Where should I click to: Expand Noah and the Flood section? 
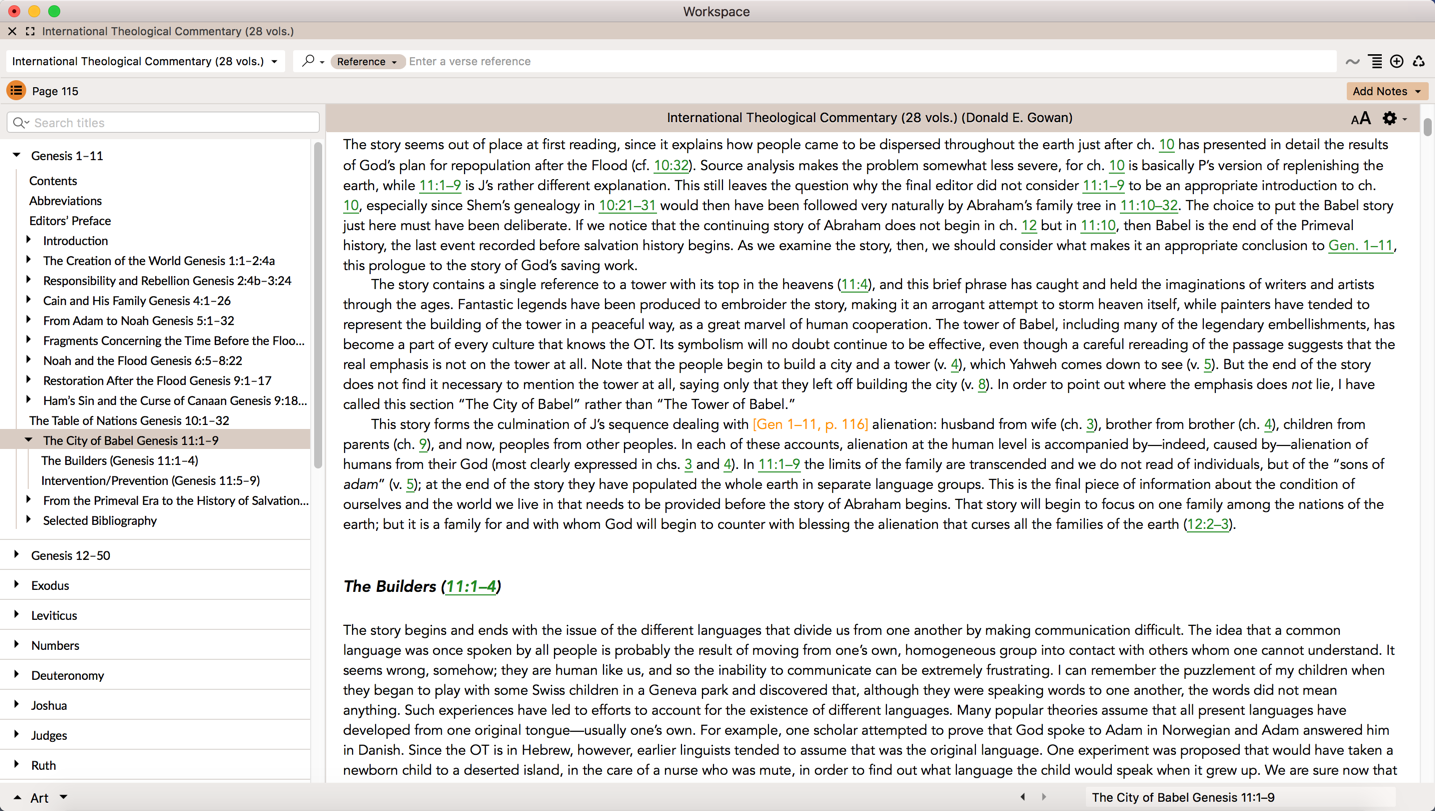pos(29,361)
